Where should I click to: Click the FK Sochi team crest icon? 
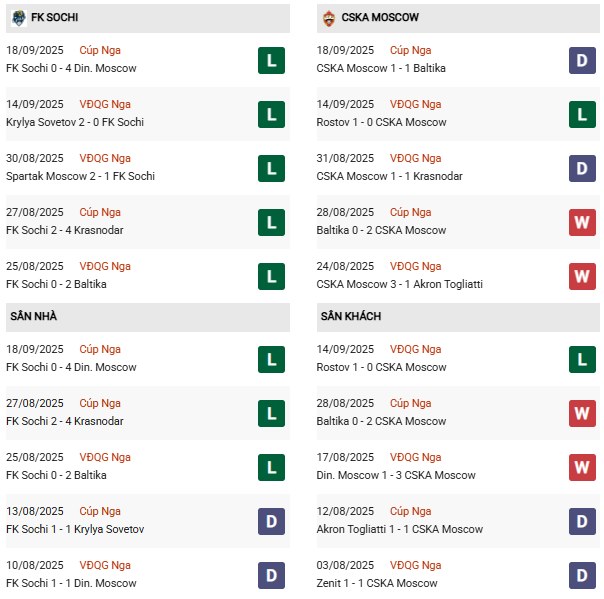point(18,18)
